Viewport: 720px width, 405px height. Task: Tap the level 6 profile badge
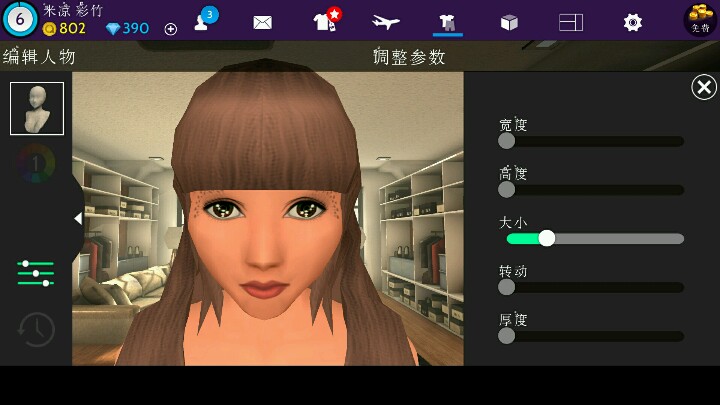[x=19, y=19]
